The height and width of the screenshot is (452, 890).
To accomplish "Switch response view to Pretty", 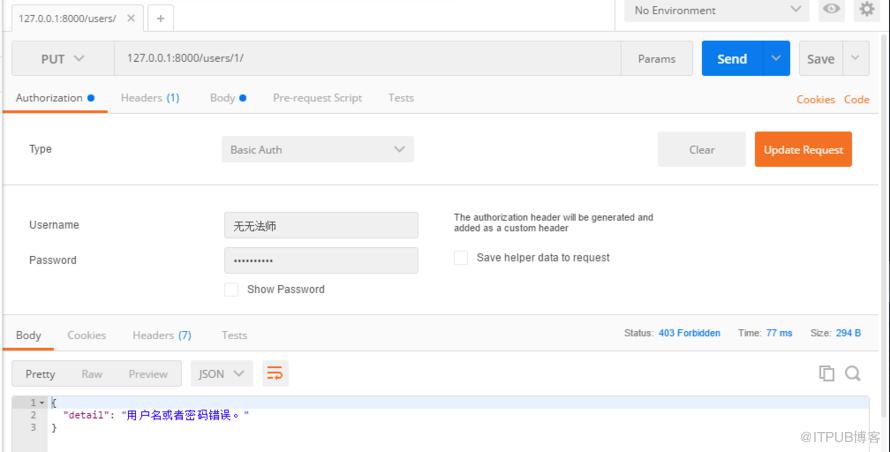I will pyautogui.click(x=40, y=374).
